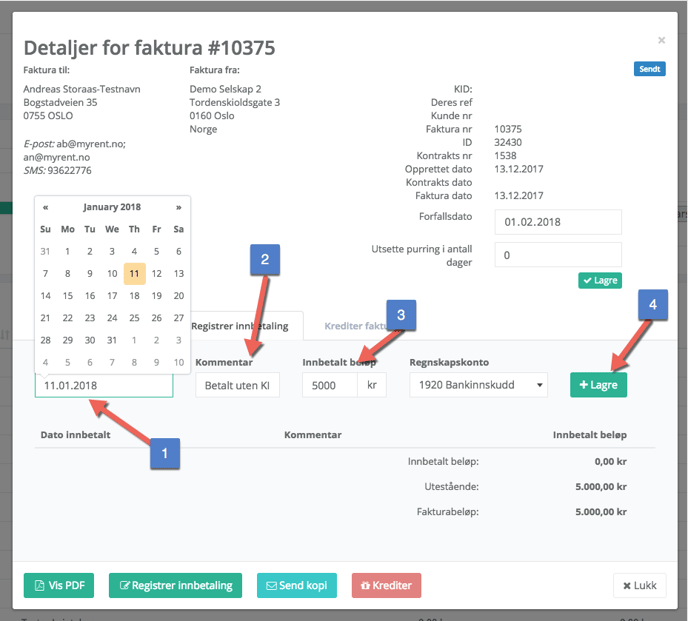Click the Dato innbetalt column header
Screen dimensions: 688x621
point(75,435)
